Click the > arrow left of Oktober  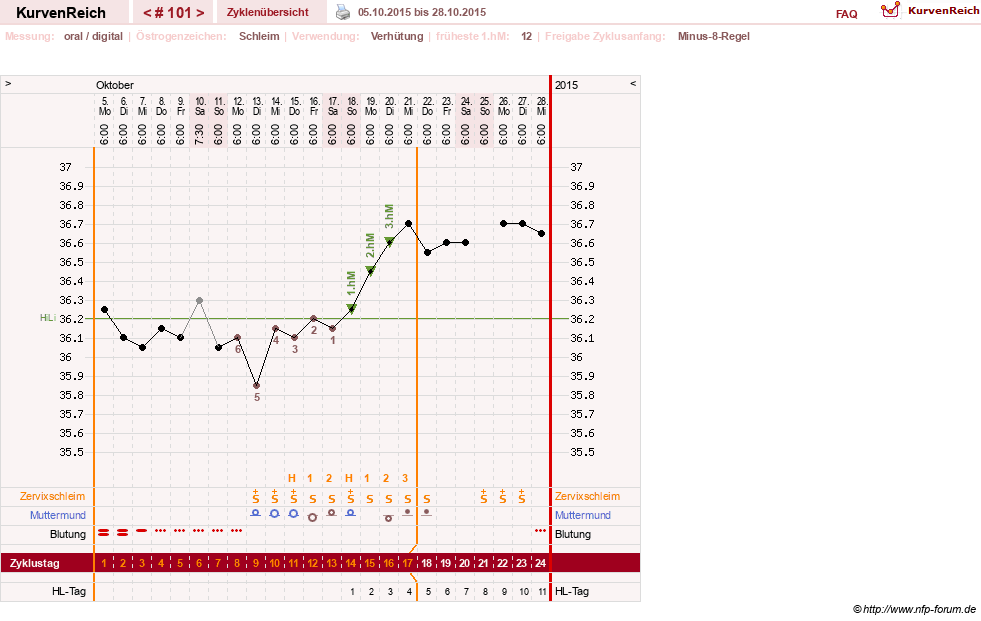[8, 84]
